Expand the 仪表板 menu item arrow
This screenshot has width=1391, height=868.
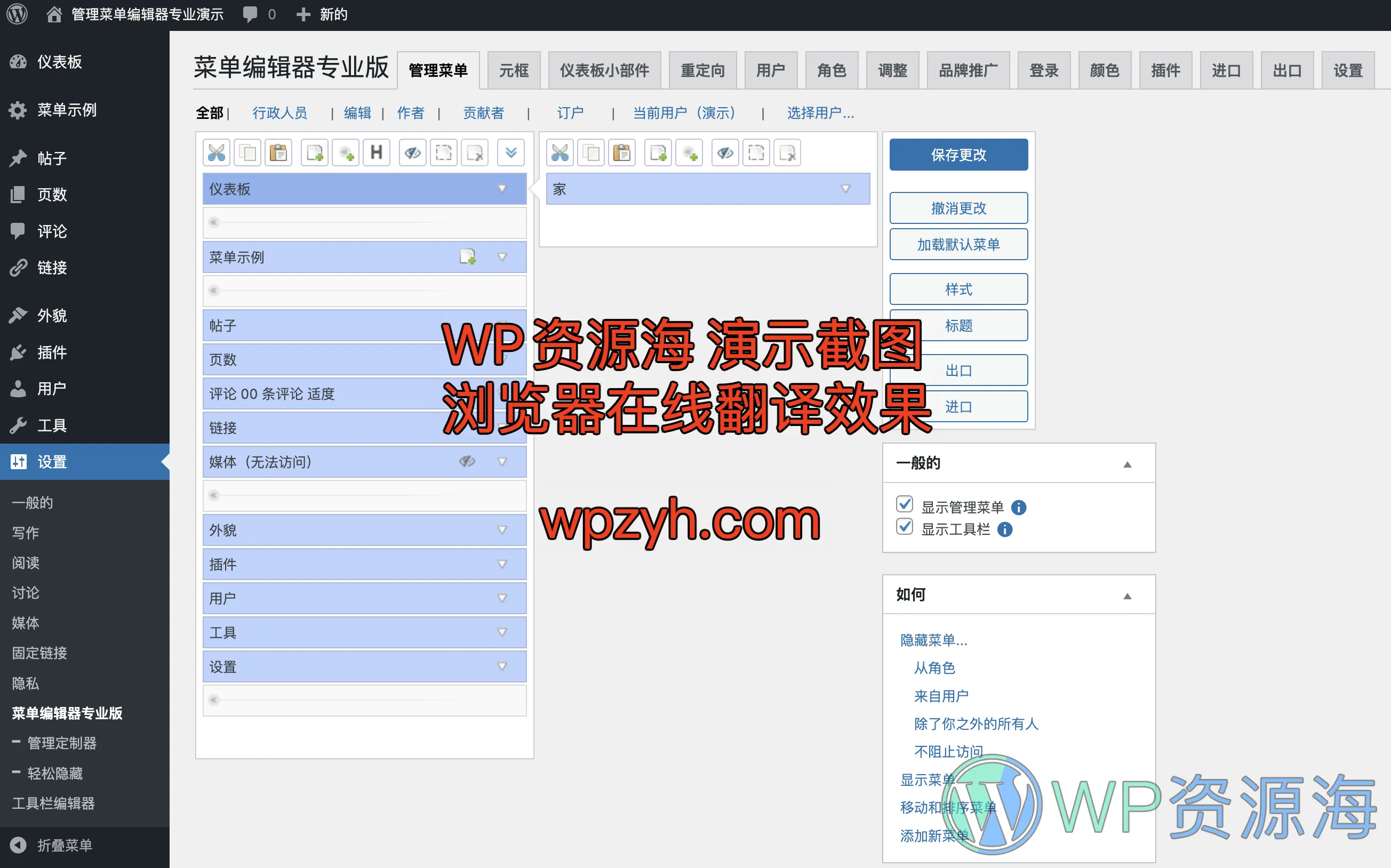click(502, 189)
